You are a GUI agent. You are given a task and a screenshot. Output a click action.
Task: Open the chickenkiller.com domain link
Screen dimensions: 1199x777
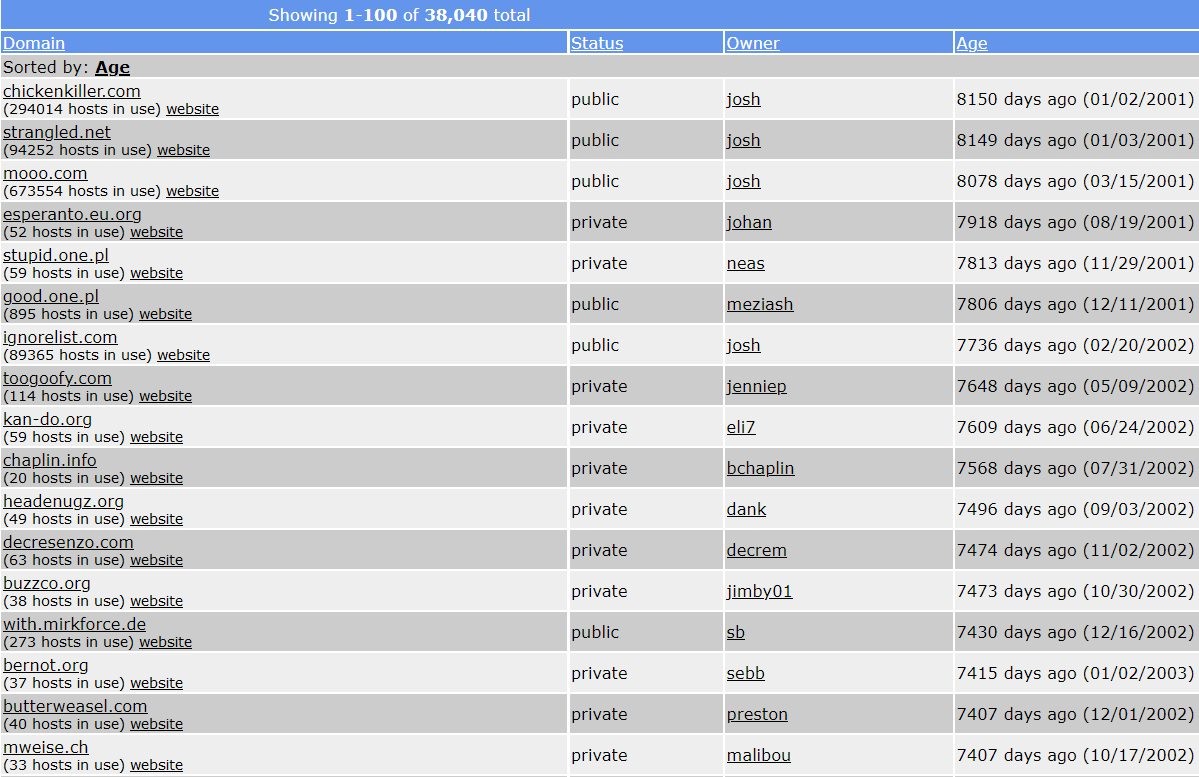72,91
